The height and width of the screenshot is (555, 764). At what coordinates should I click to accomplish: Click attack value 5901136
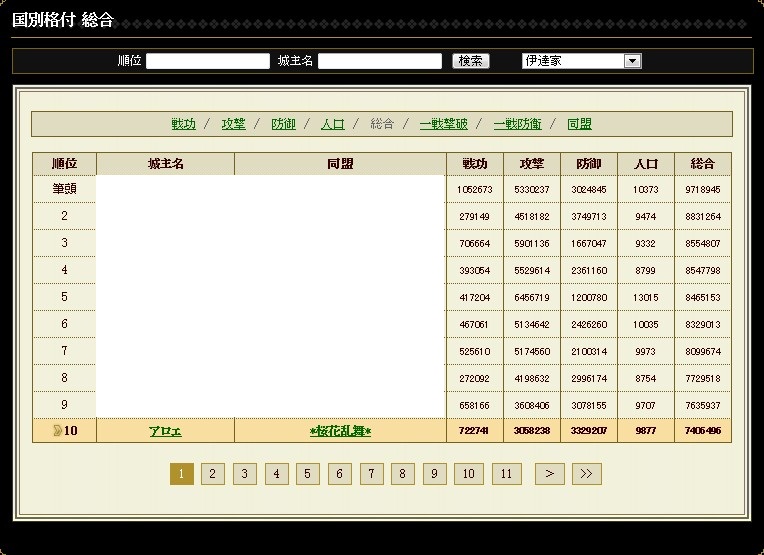[532, 244]
